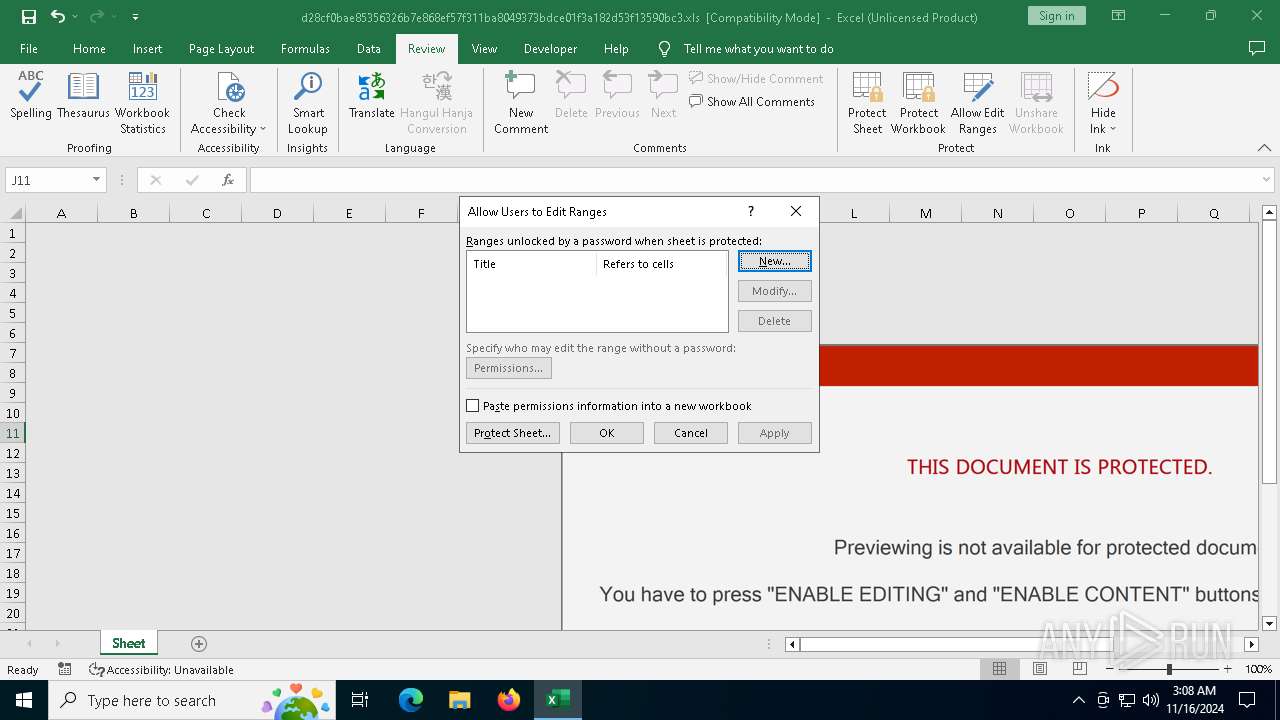The image size is (1280, 720).
Task: Click the Select All corner button
Action: coord(13,213)
